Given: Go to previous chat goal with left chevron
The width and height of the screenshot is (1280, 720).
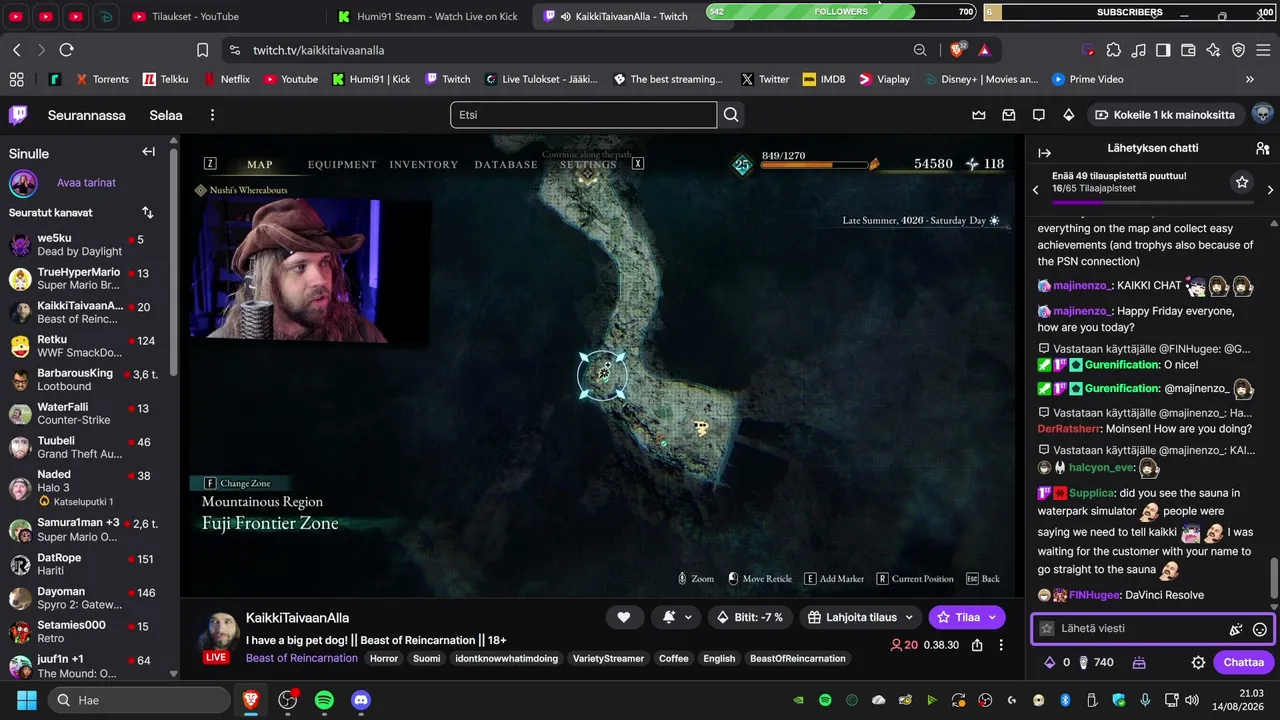Looking at the screenshot, I should click(1036, 190).
